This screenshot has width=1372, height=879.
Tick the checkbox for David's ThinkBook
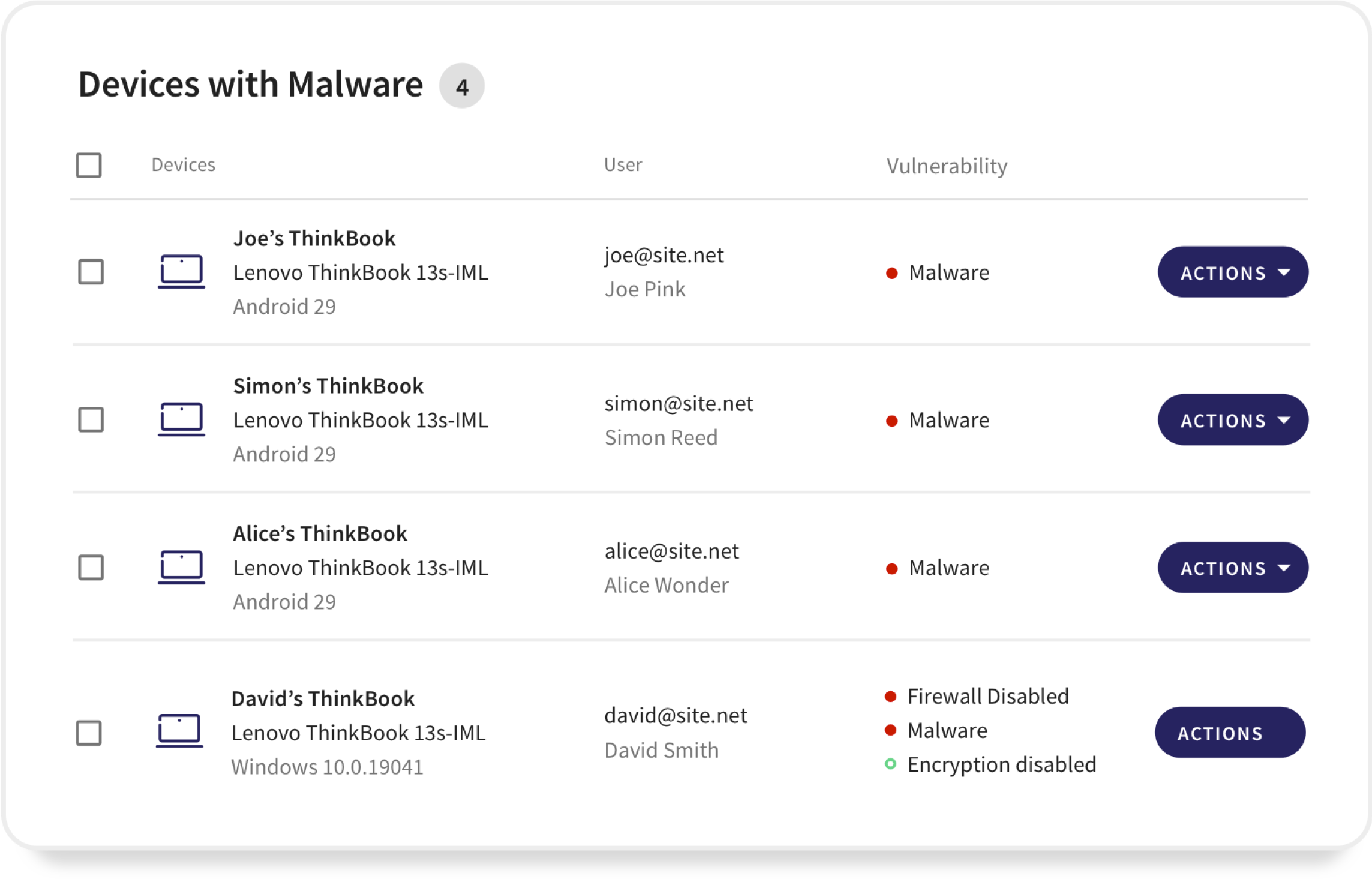pyautogui.click(x=89, y=733)
